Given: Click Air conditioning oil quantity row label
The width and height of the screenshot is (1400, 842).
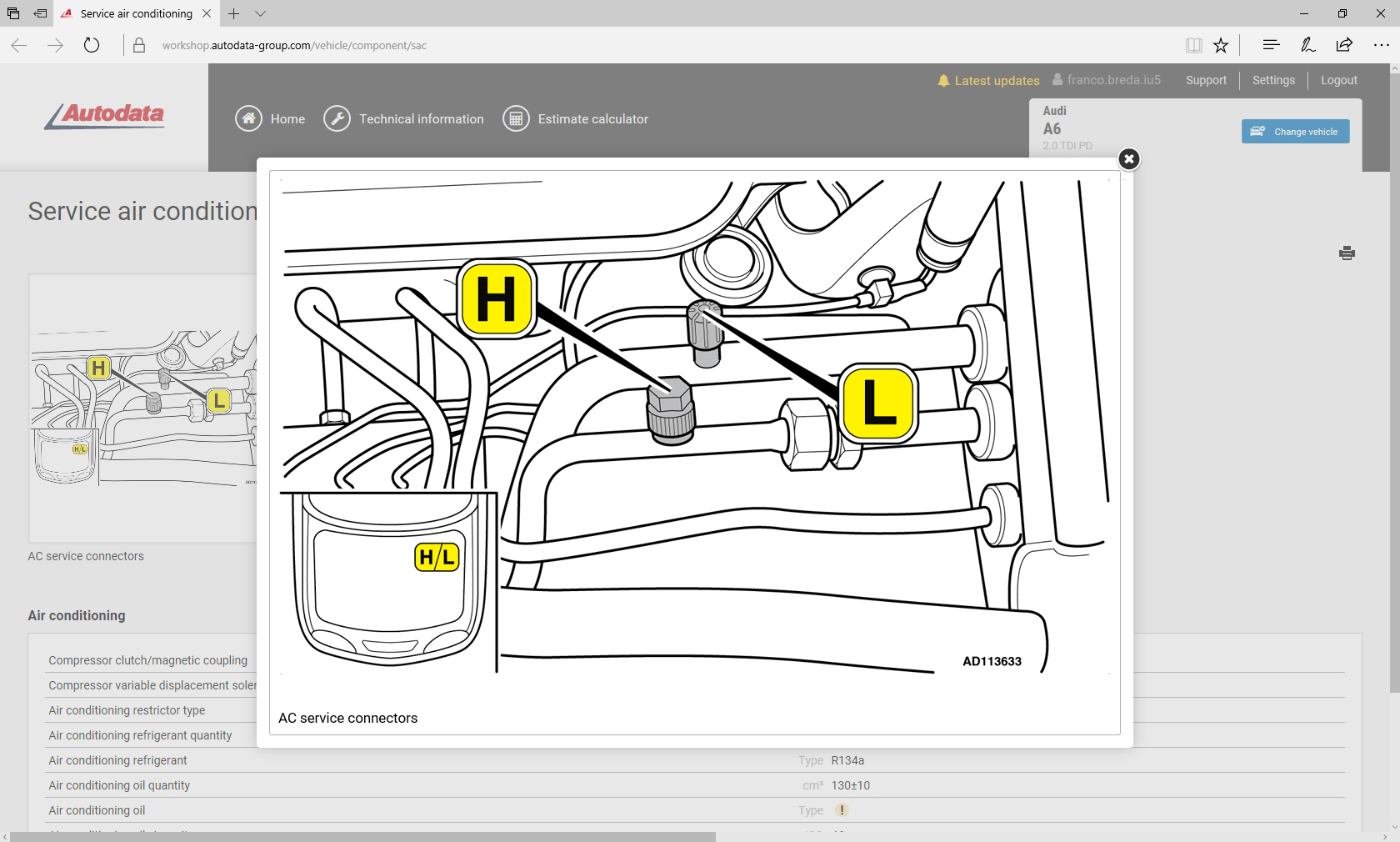Looking at the screenshot, I should (119, 785).
